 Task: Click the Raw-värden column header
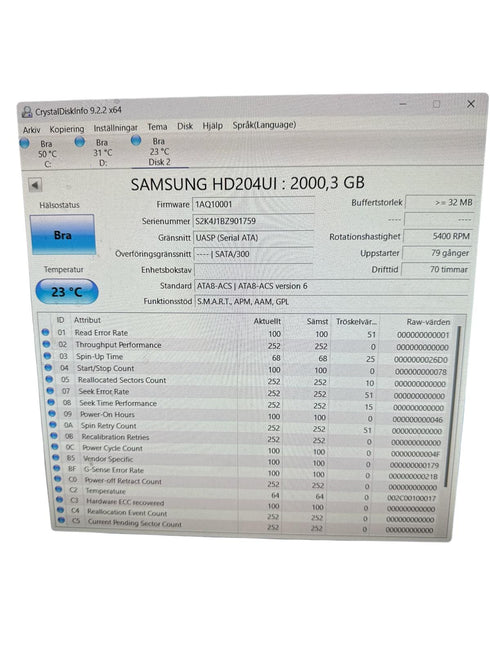(428, 322)
